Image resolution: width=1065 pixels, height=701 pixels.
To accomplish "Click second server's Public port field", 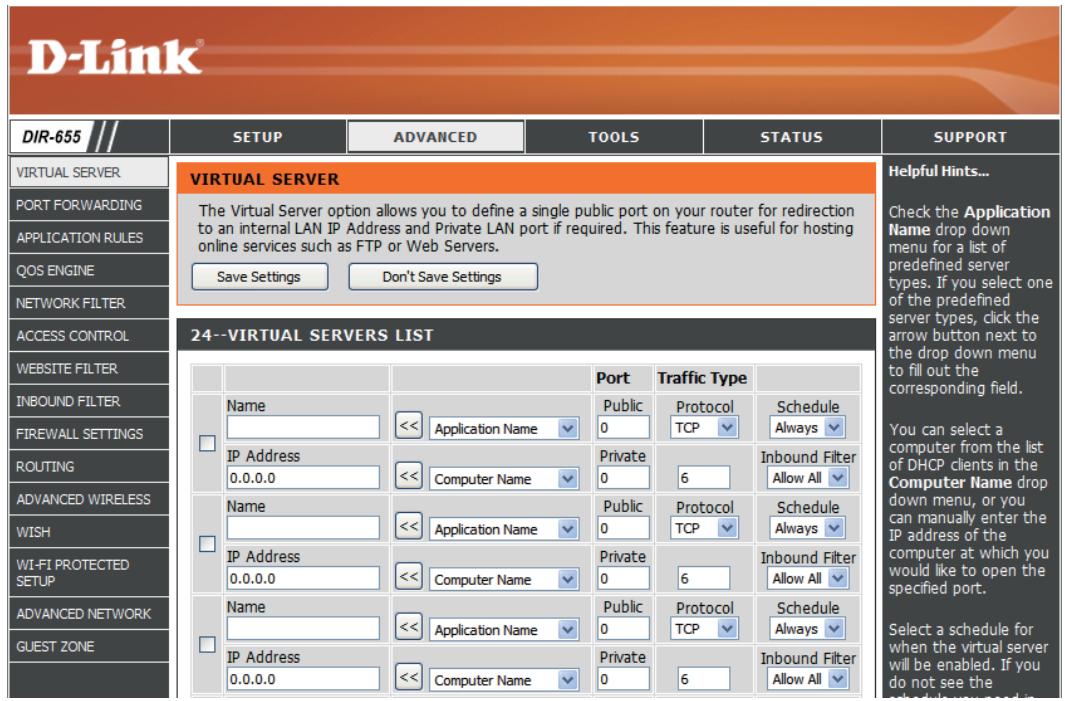I will coord(624,528).
